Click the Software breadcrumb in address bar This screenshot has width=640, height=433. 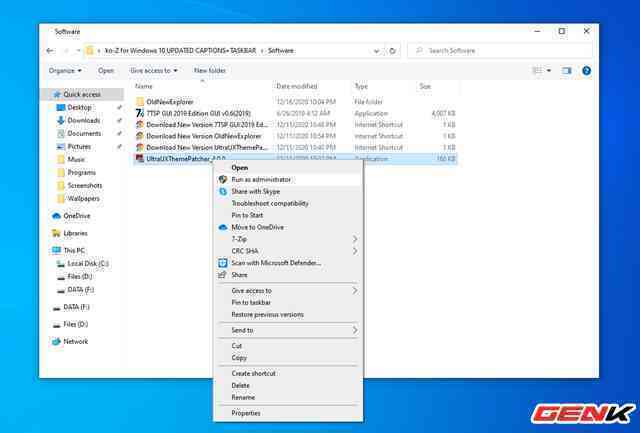coord(281,51)
